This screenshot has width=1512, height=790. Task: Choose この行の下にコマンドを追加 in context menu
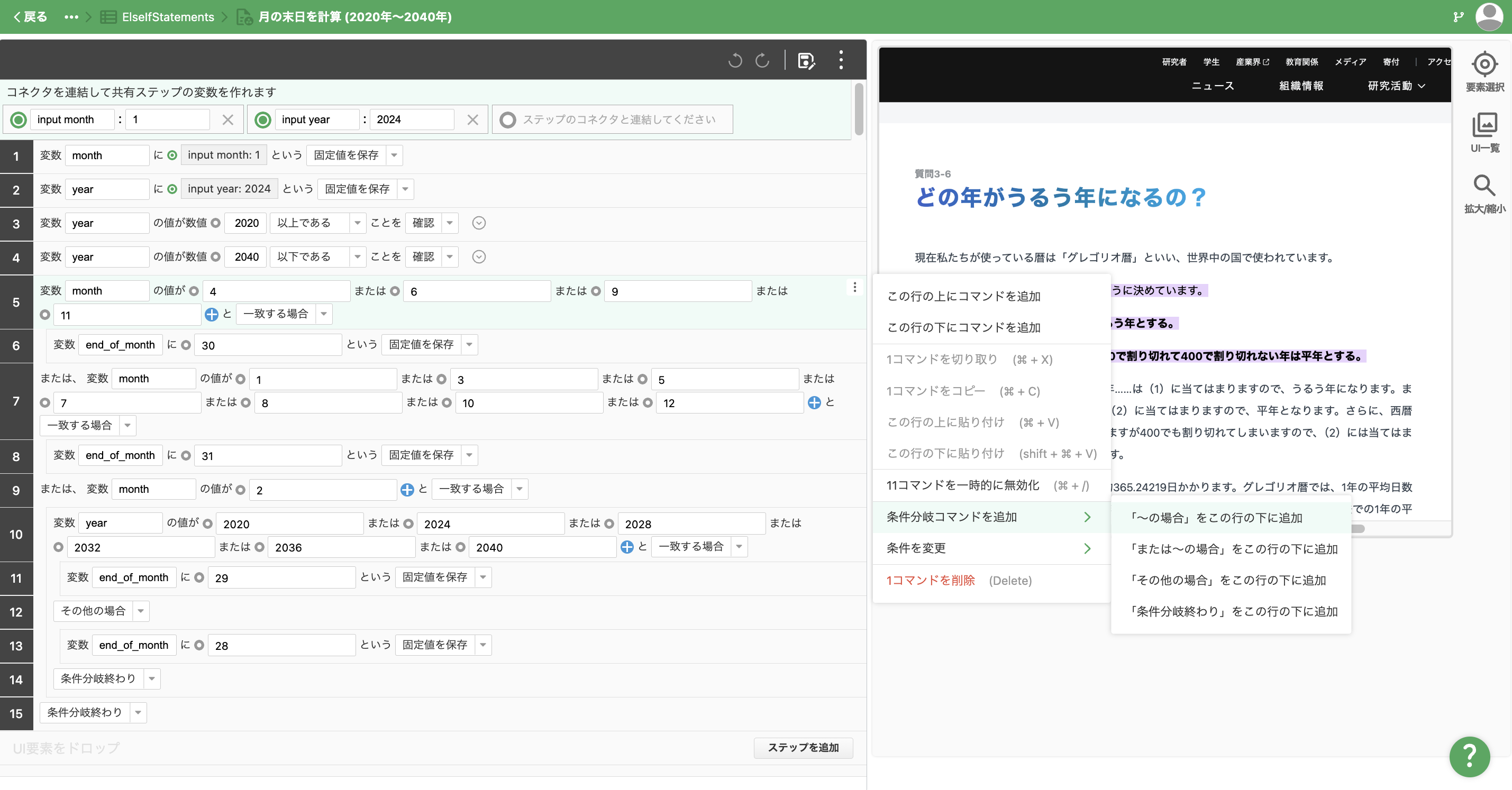coord(992,327)
